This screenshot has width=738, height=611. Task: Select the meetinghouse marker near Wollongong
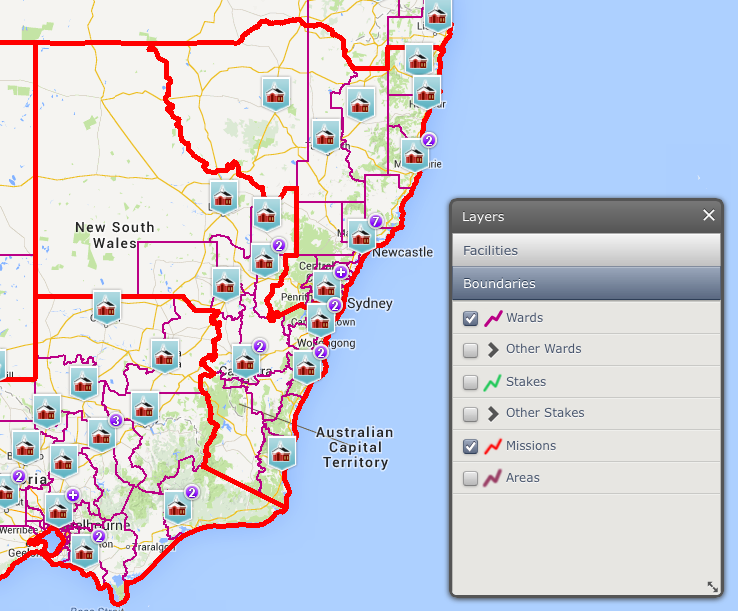click(306, 366)
